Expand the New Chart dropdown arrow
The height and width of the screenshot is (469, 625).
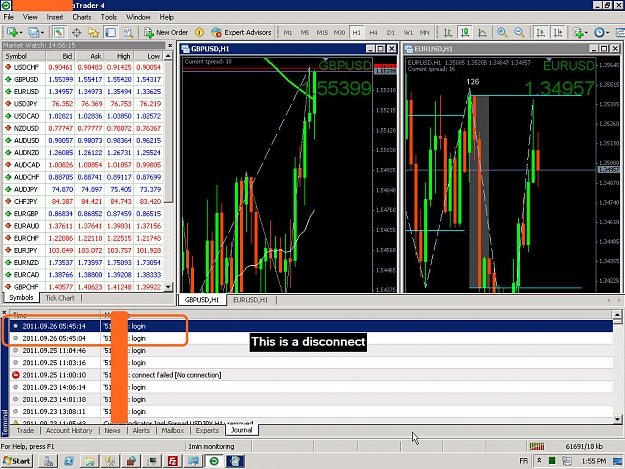(x=21, y=33)
